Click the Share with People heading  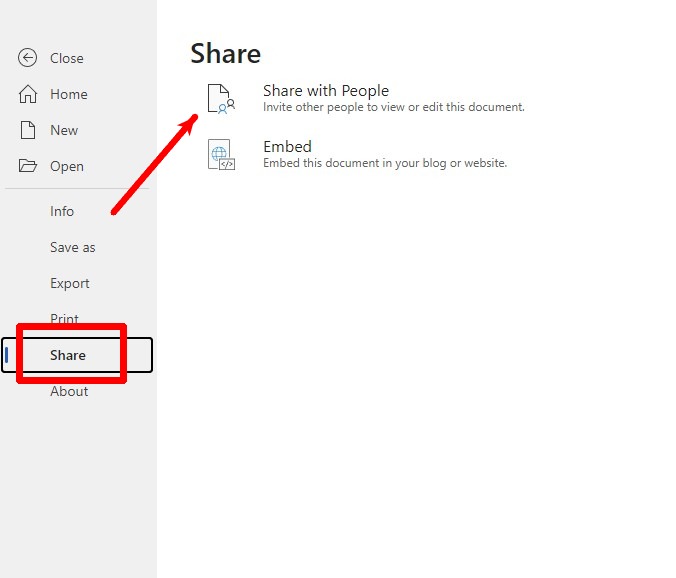[x=326, y=91]
